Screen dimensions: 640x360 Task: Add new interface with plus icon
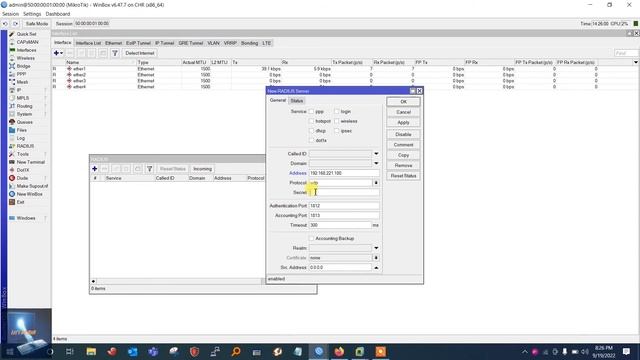(56, 53)
